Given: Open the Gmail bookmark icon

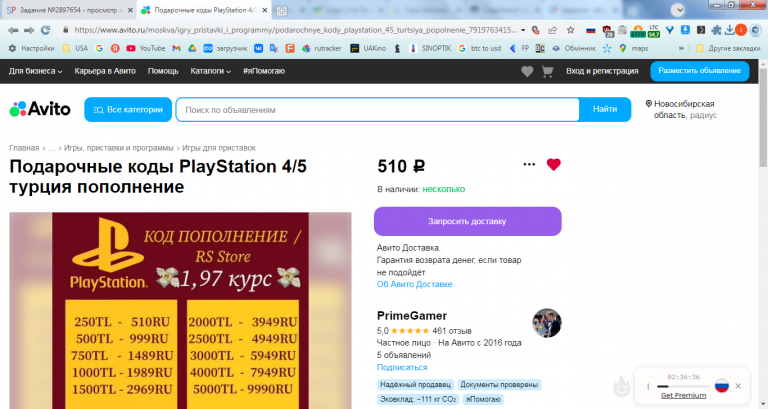Looking at the screenshot, I should pos(176,48).
